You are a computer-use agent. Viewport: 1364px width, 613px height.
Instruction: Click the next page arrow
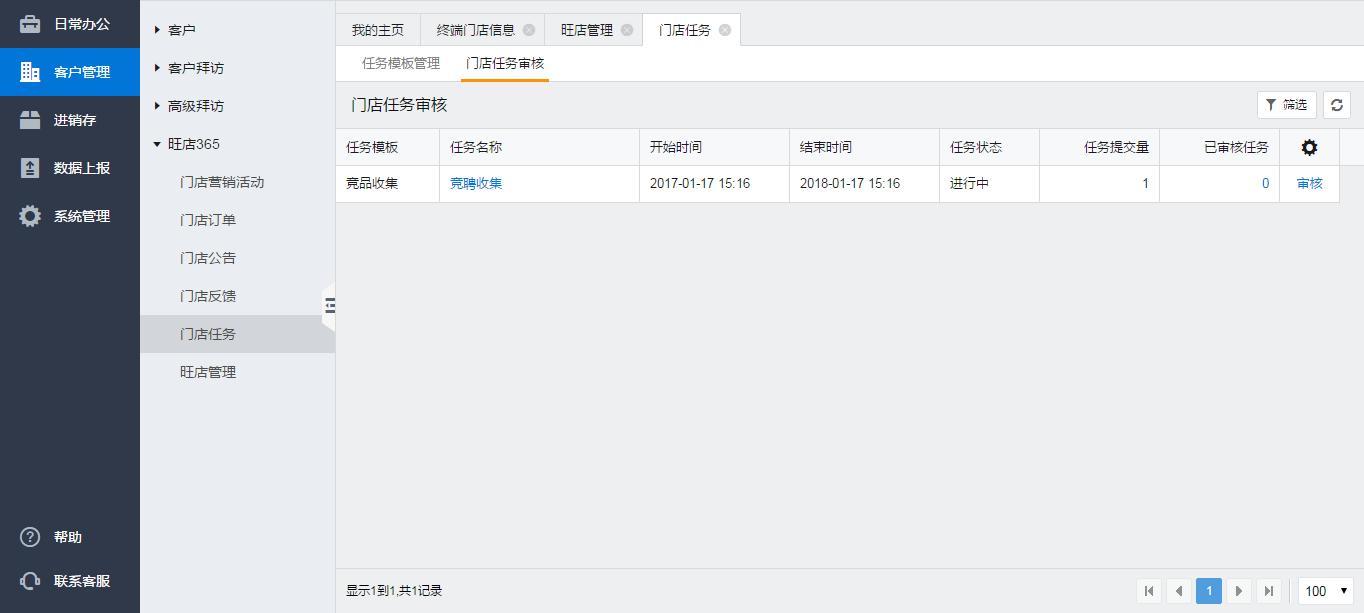click(x=1239, y=591)
